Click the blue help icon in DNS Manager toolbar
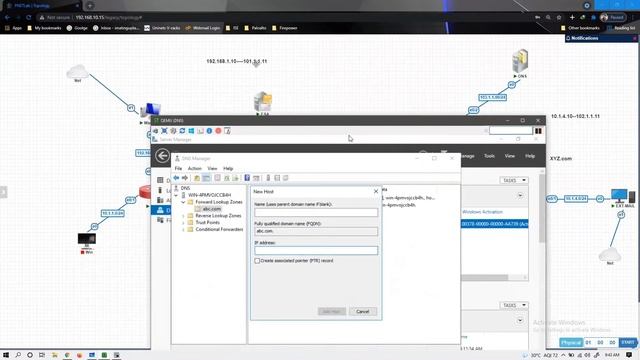 247,178
